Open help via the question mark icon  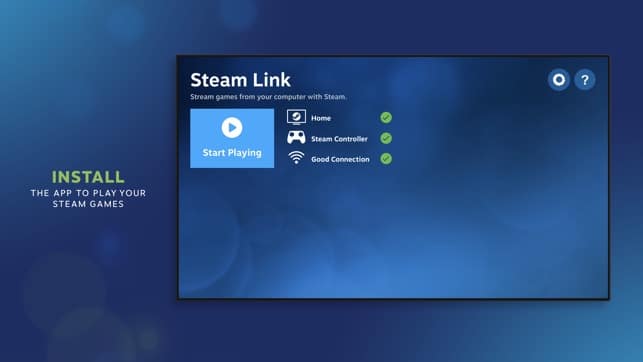pos(585,80)
